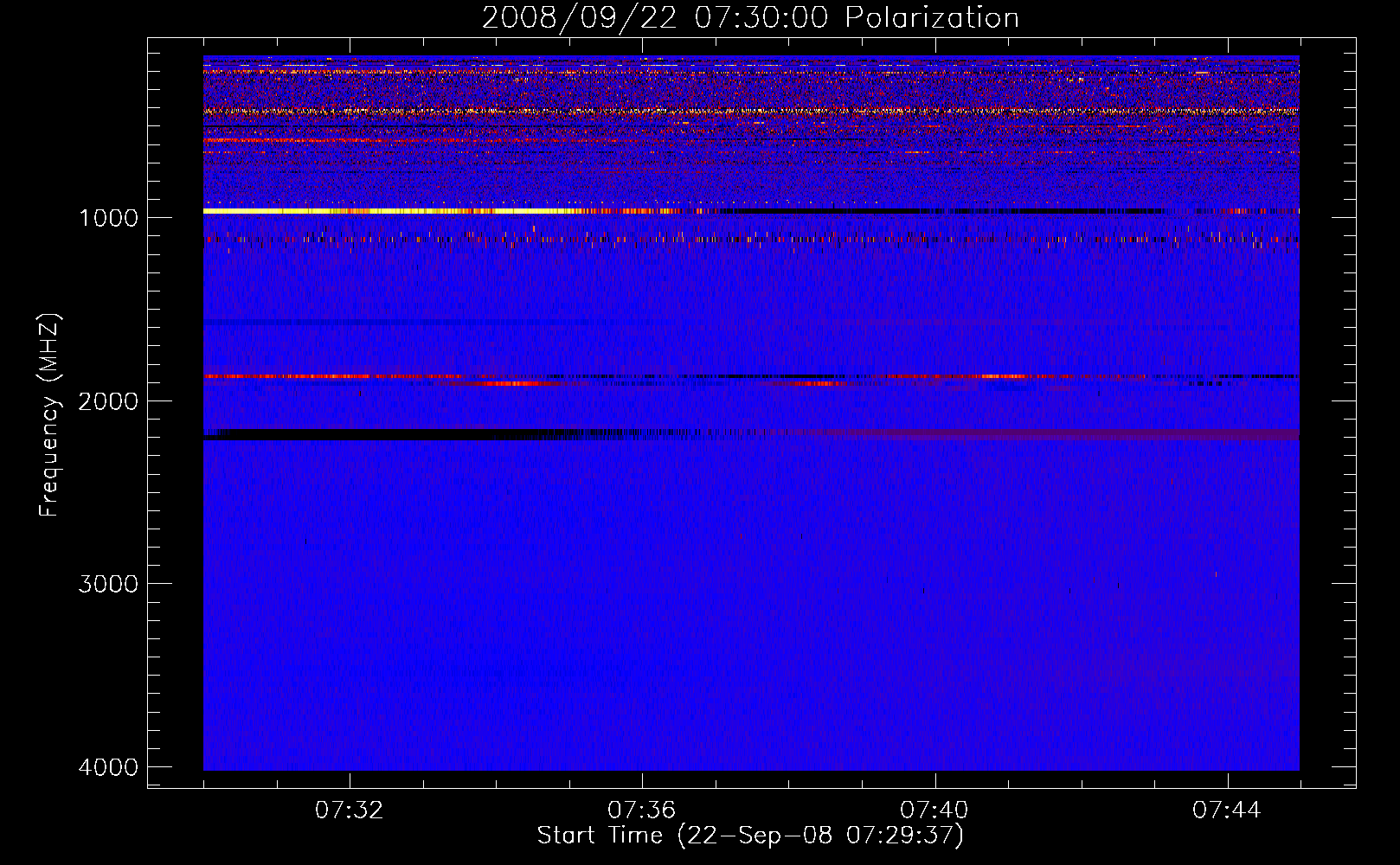Click the 07:32 time tick label
This screenshot has height=865, width=1400.
350,811
